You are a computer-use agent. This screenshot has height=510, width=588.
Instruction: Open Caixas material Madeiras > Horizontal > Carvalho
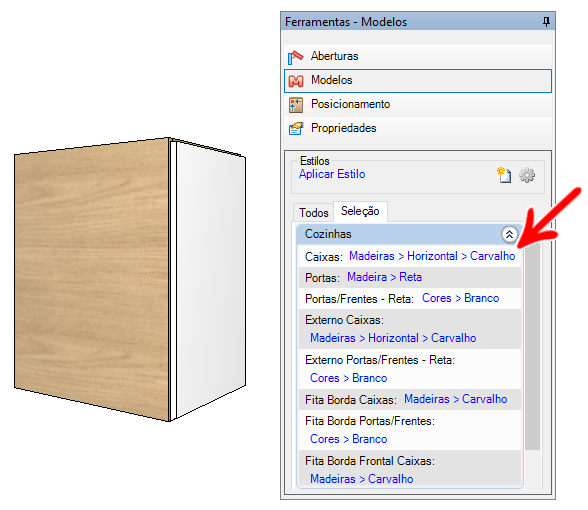tap(432, 256)
